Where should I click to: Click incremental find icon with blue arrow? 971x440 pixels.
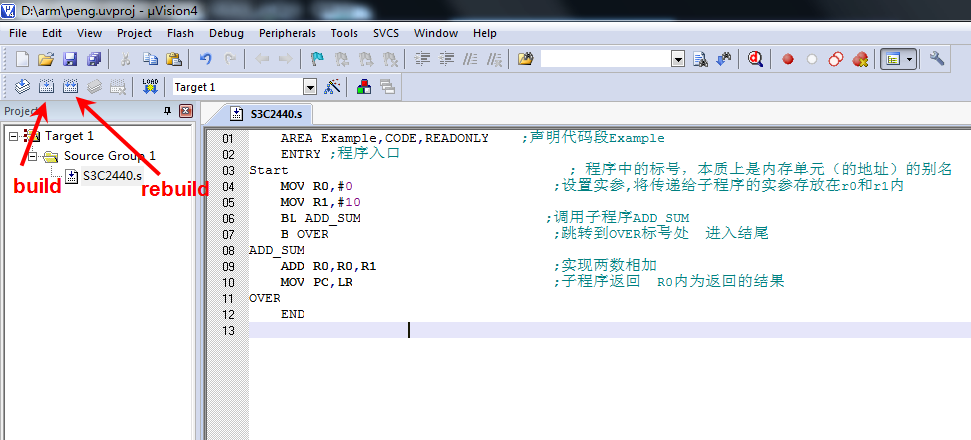tap(723, 59)
